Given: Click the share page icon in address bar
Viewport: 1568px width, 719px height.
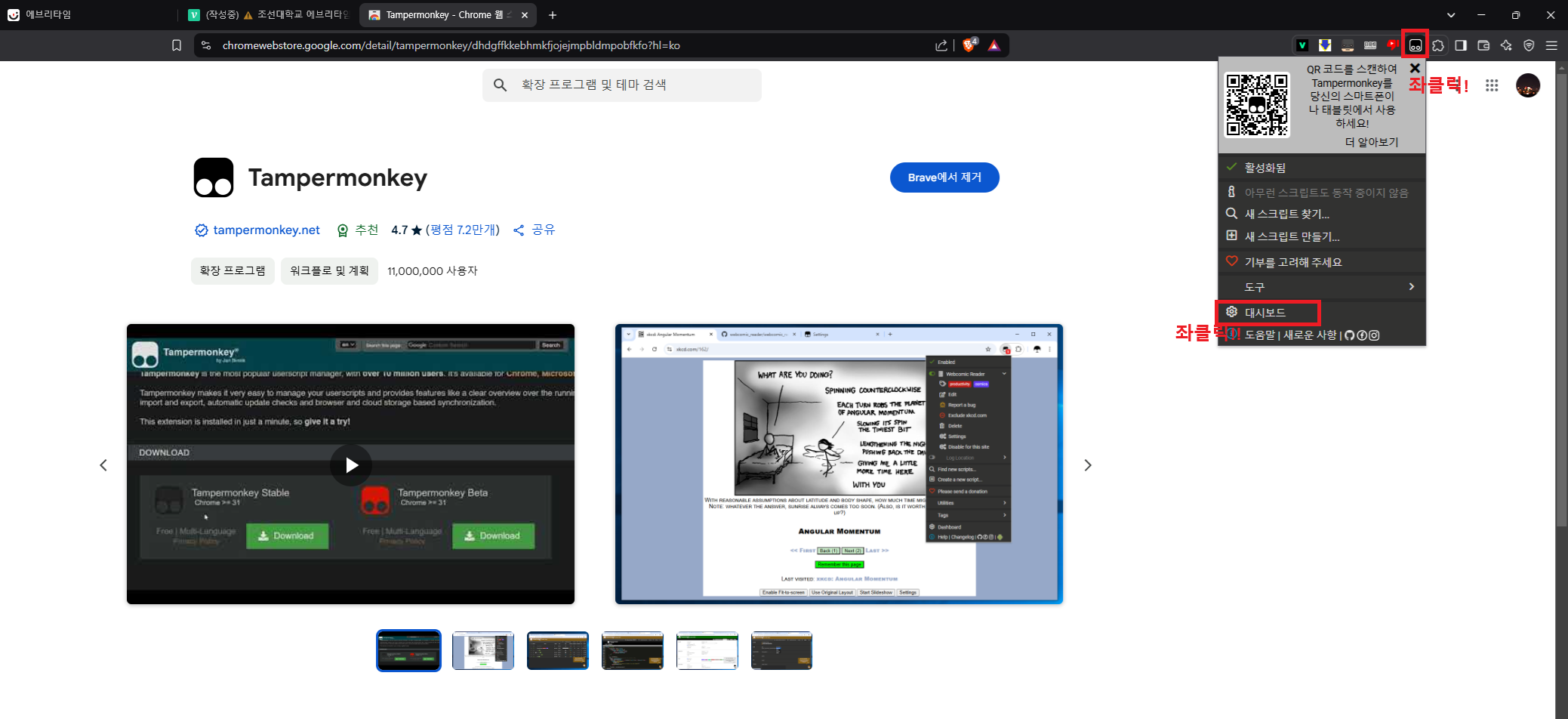Looking at the screenshot, I should [x=941, y=45].
